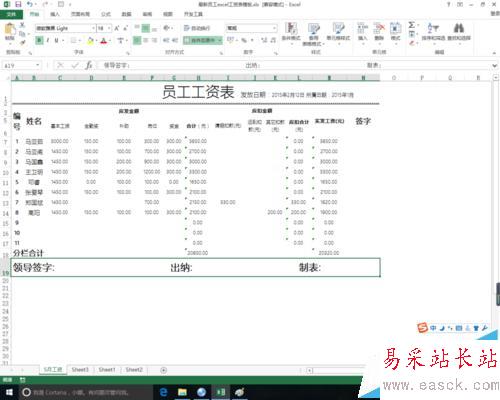Screen dimensions: 500x400
Task: Open fill color dropdown arrow
Action: click(96, 41)
